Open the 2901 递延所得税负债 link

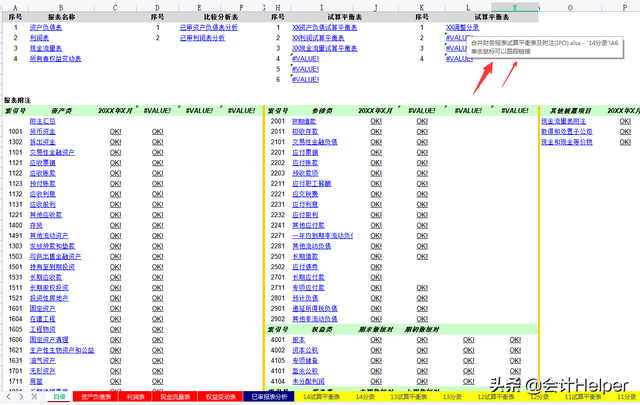point(315,308)
